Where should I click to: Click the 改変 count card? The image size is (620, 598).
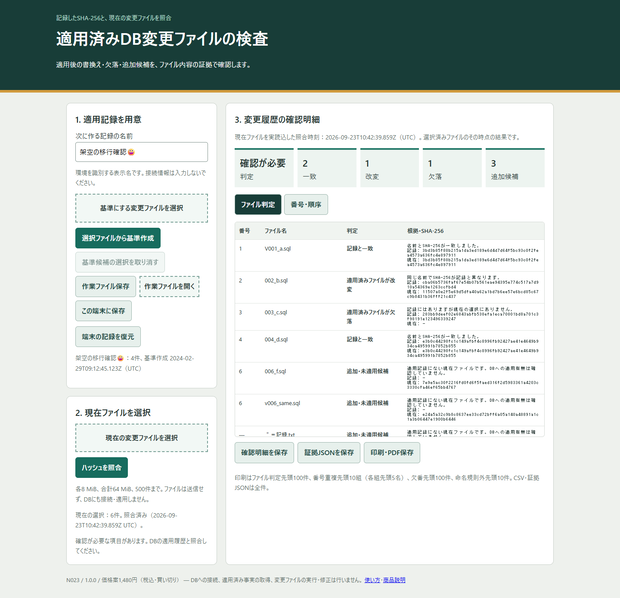point(389,168)
